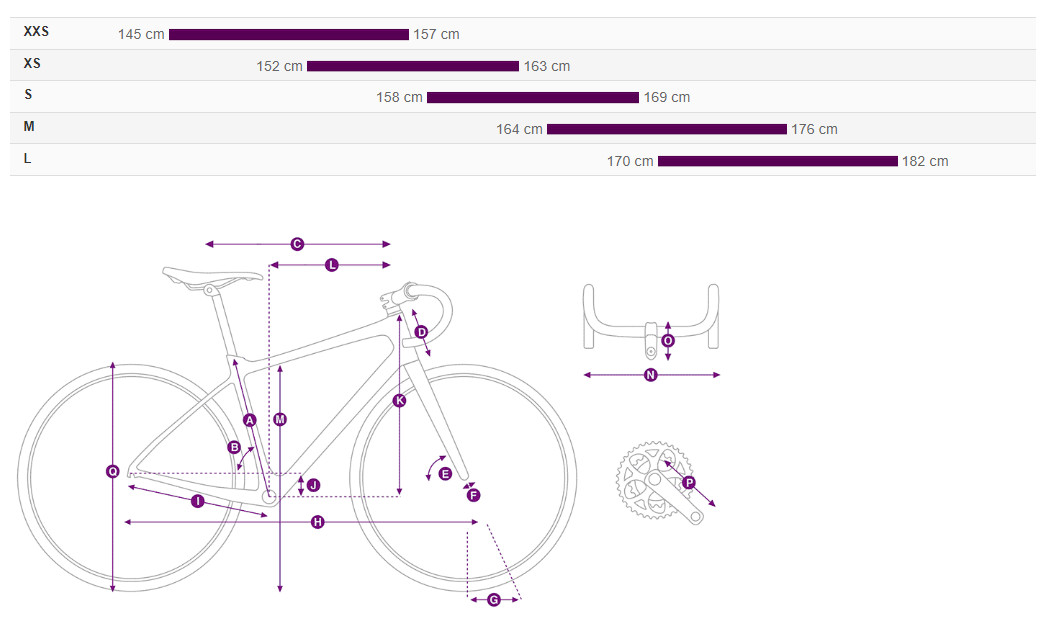Select the M size row label
The image size is (1046, 618).
click(x=29, y=127)
